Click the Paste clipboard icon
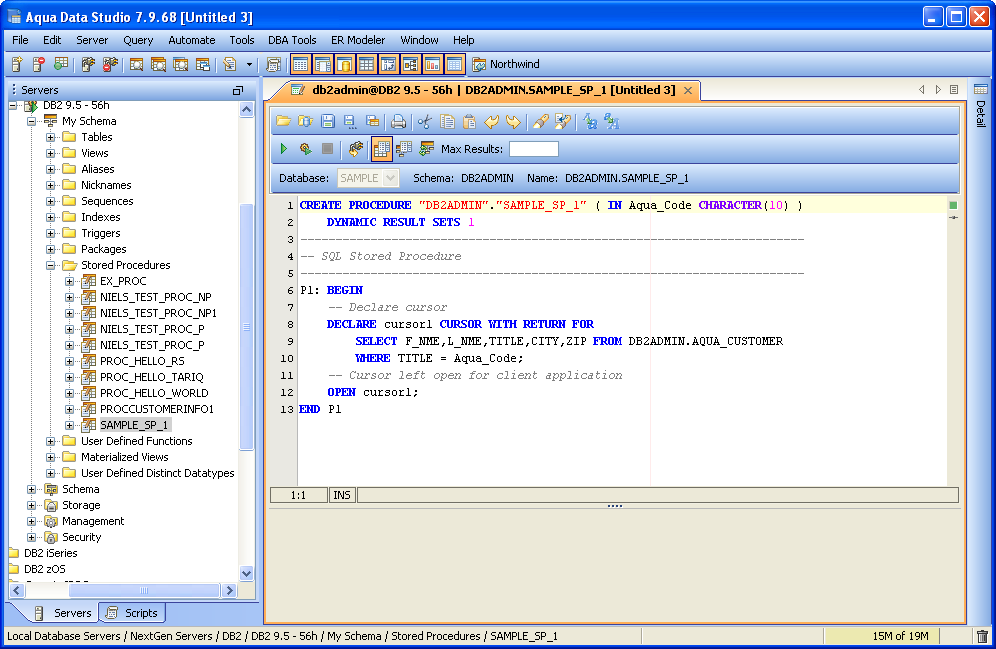 click(x=469, y=122)
